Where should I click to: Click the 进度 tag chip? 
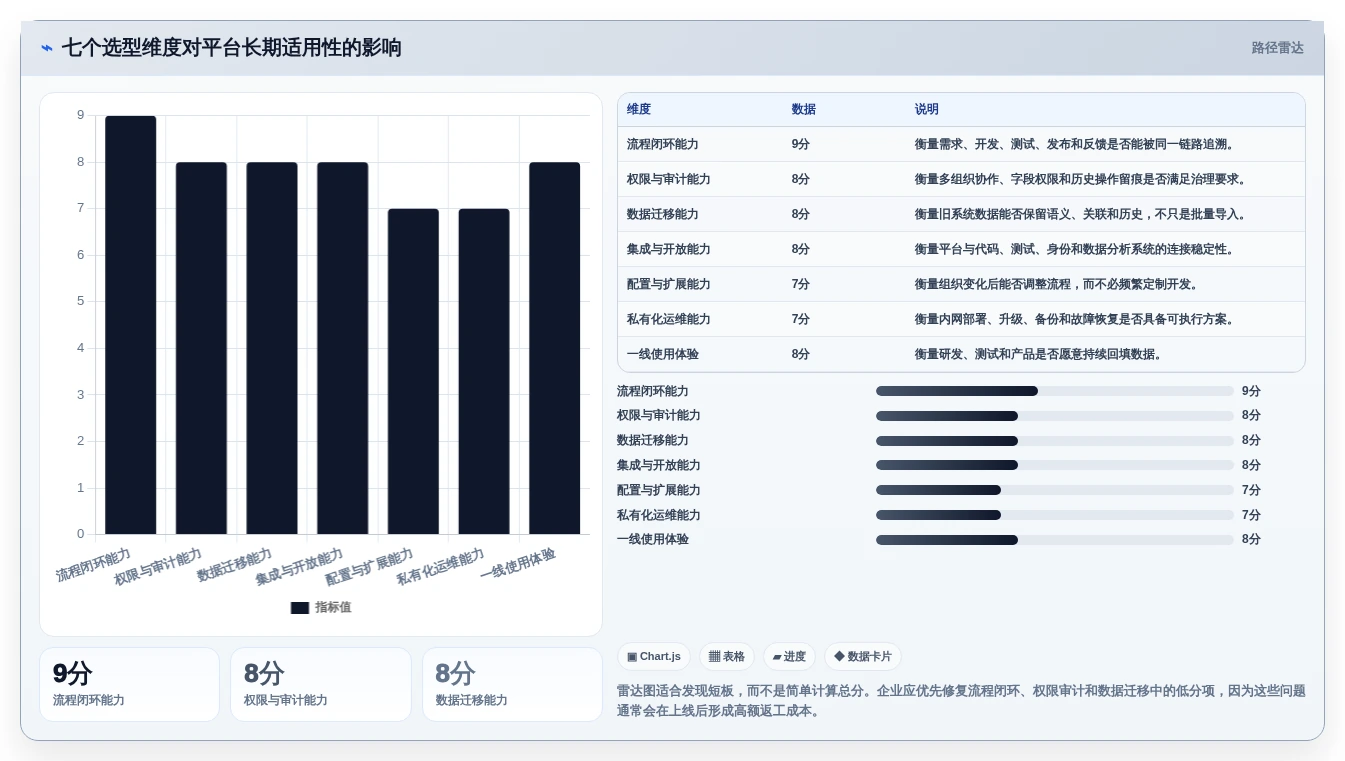tap(789, 657)
